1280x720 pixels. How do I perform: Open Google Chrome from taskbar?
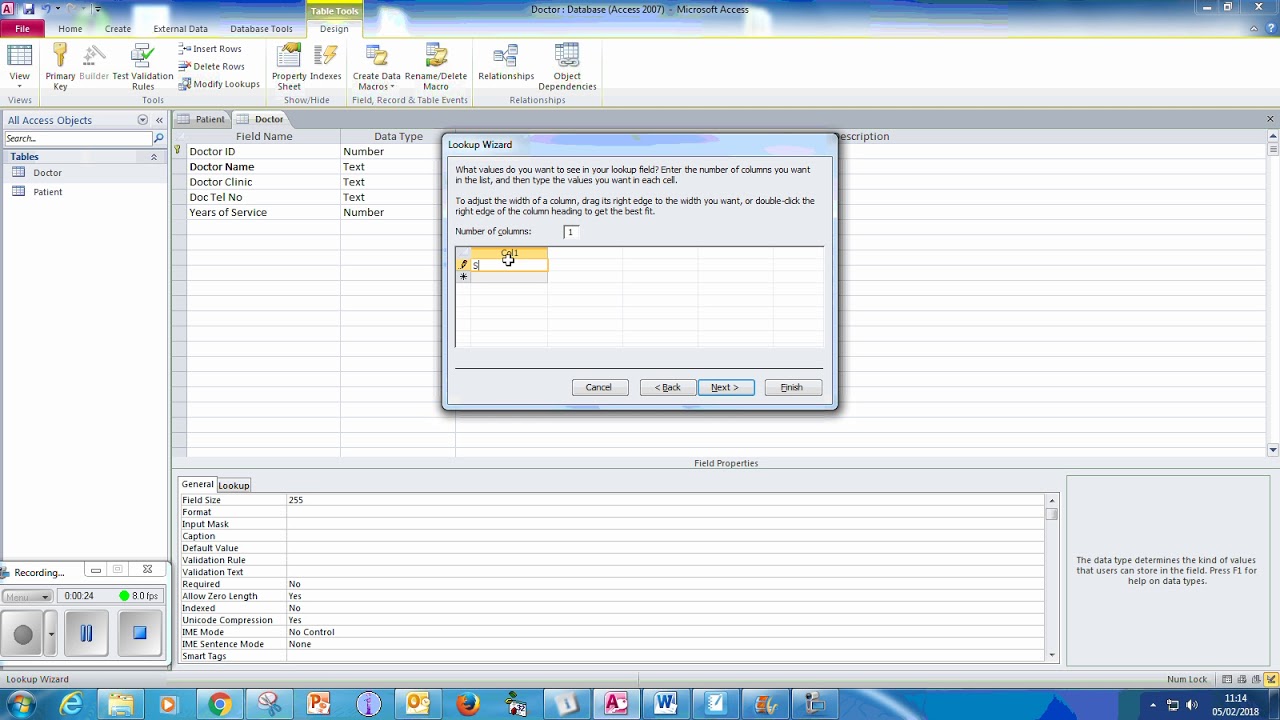coord(220,704)
